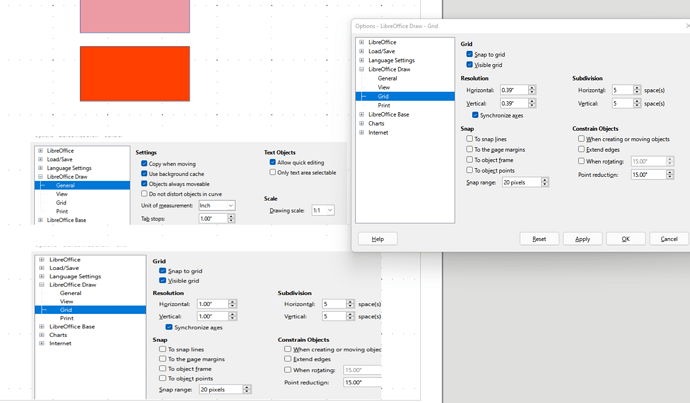Enable To object points in Options dialog
The height and width of the screenshot is (403, 690).
coord(470,170)
